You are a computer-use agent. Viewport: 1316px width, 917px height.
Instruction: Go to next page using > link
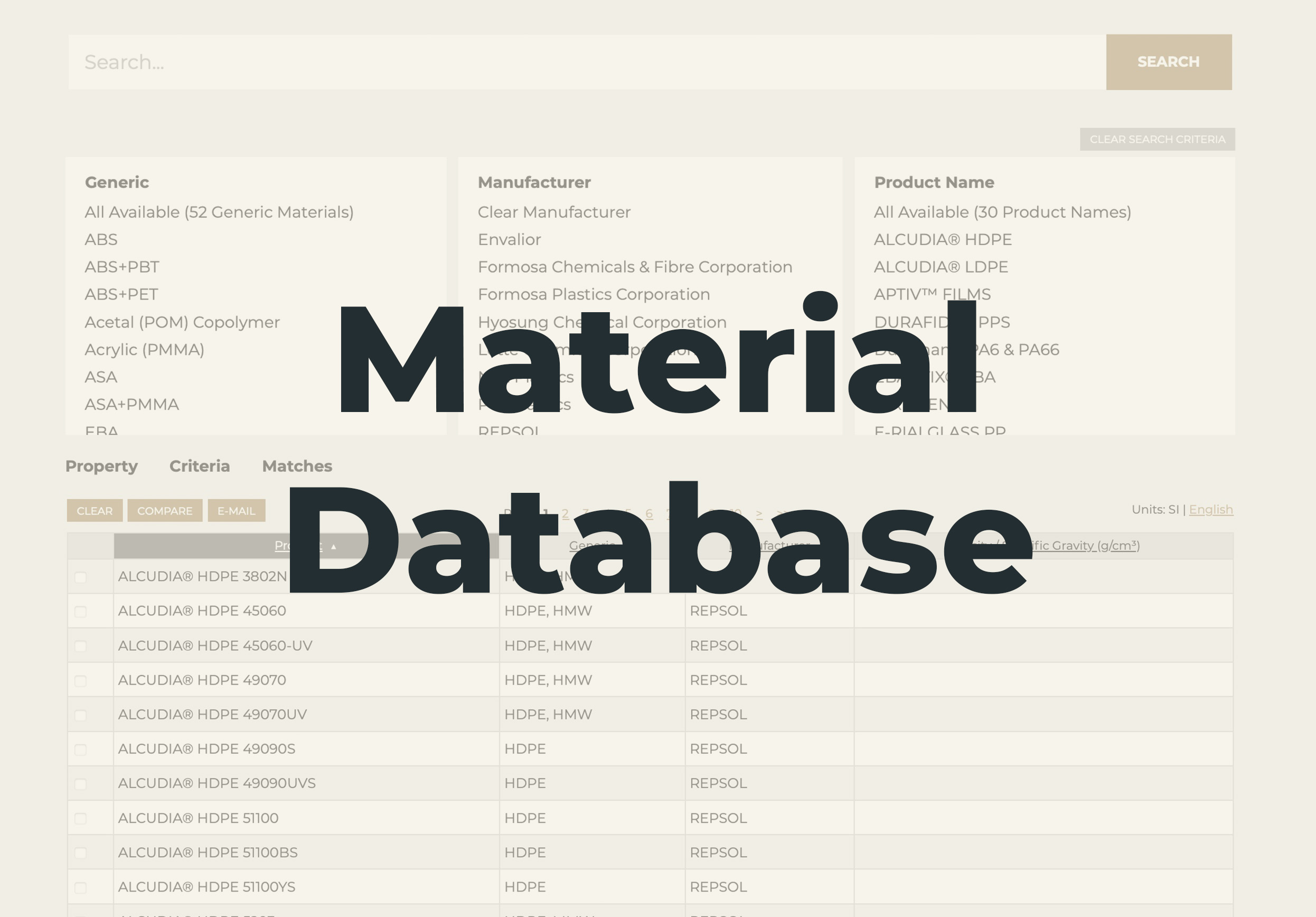[x=759, y=513]
